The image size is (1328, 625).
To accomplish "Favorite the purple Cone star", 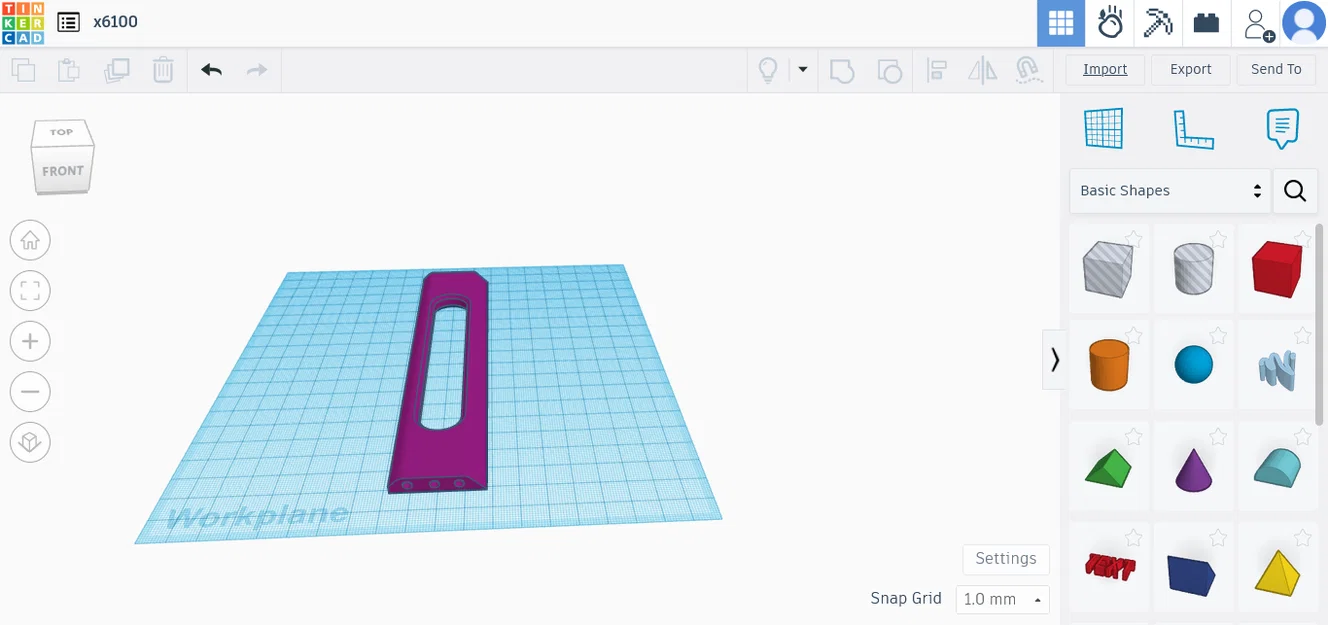I will (x=1218, y=436).
